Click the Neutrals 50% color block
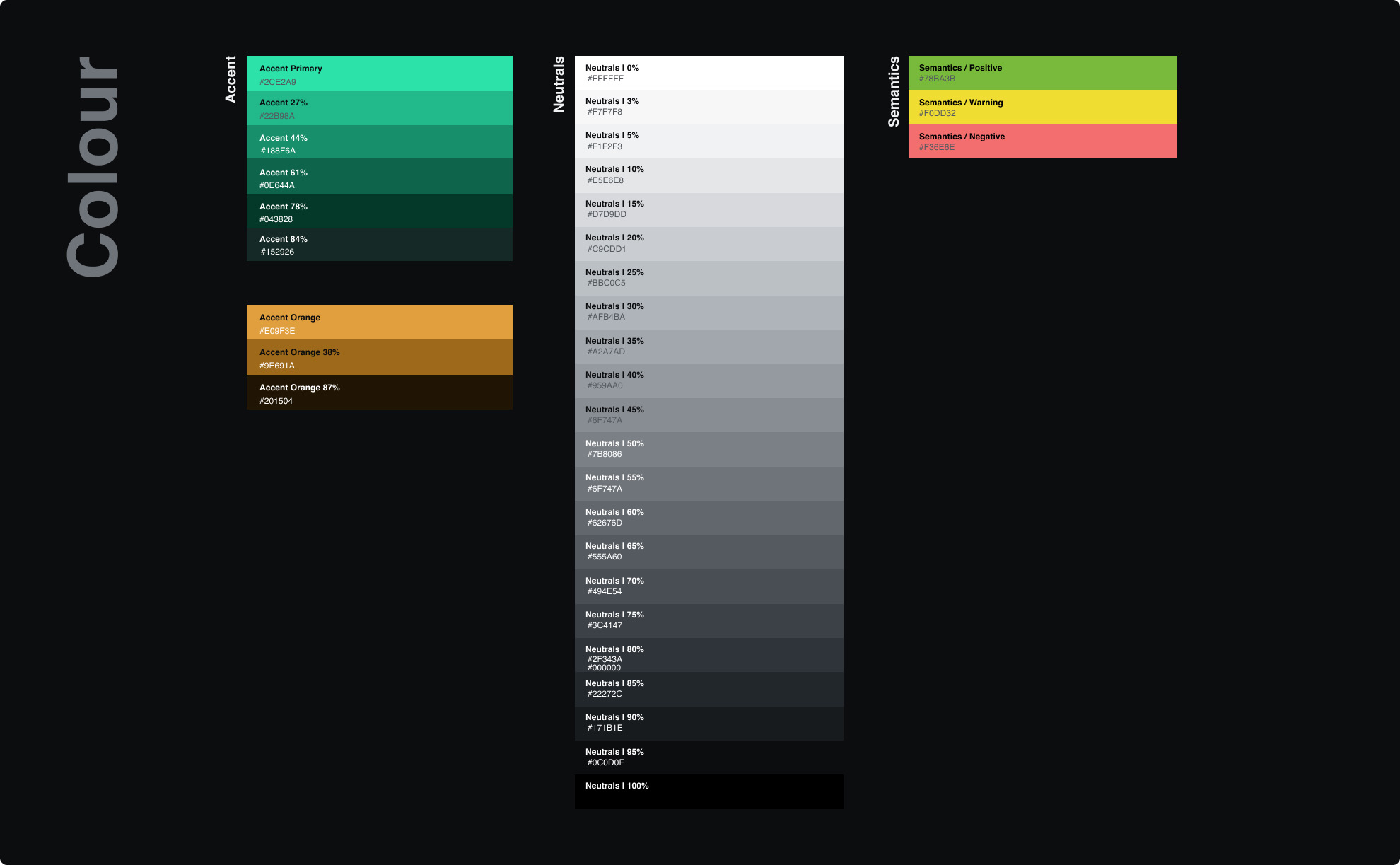Image resolution: width=1400 pixels, height=865 pixels. 708,449
